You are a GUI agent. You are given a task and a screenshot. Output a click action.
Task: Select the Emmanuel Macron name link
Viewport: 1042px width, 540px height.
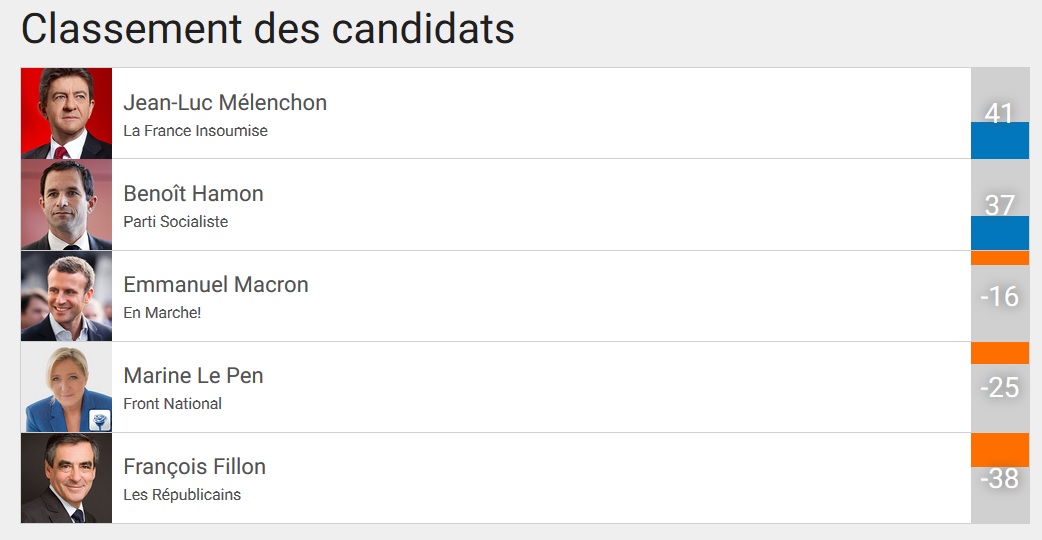click(x=216, y=285)
